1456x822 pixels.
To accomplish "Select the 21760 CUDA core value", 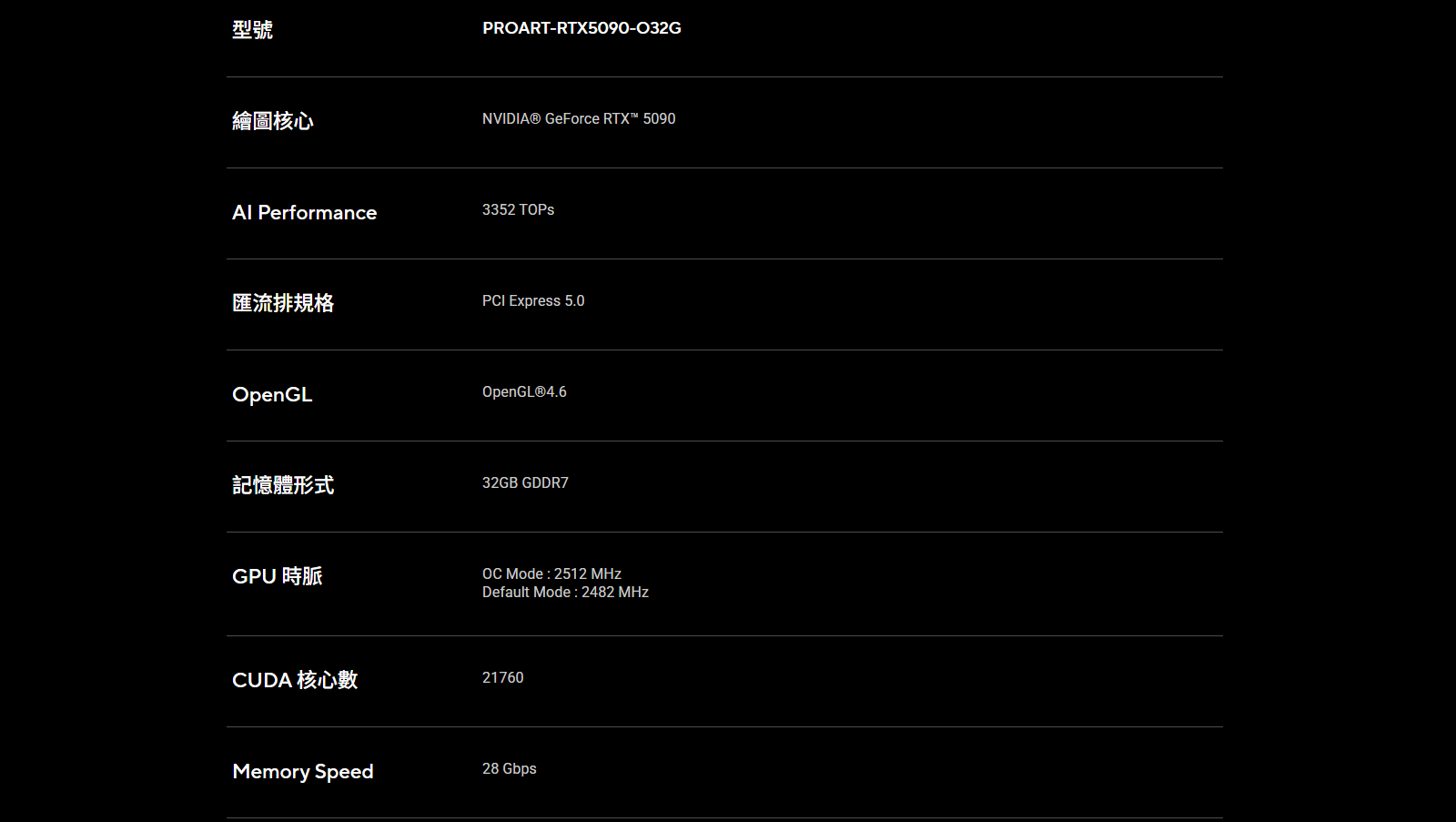I will coord(503,677).
